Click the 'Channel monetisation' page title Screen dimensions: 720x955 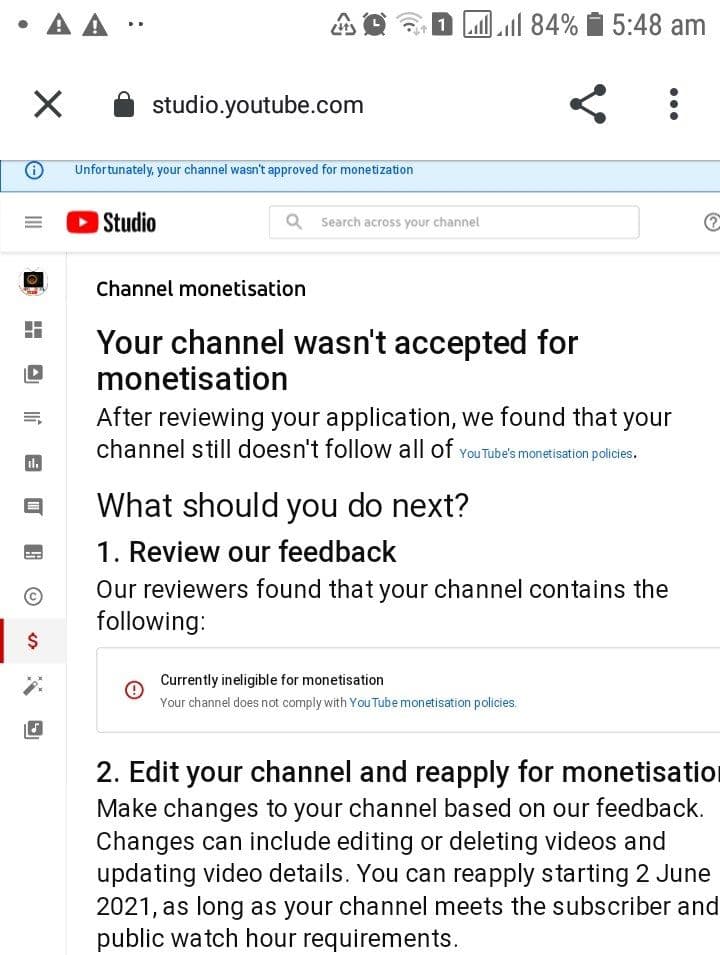pyautogui.click(x=201, y=289)
